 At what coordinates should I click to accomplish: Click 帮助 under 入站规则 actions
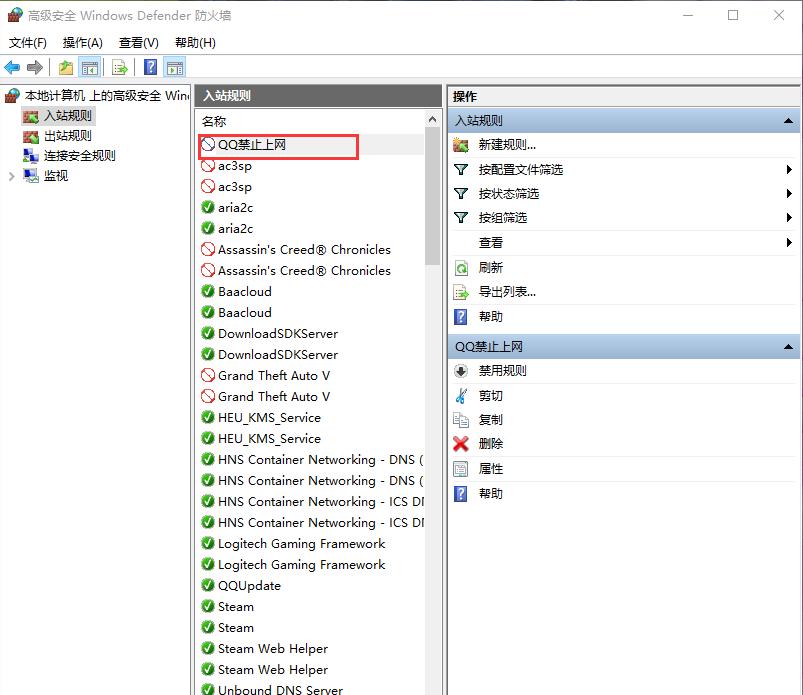490,317
